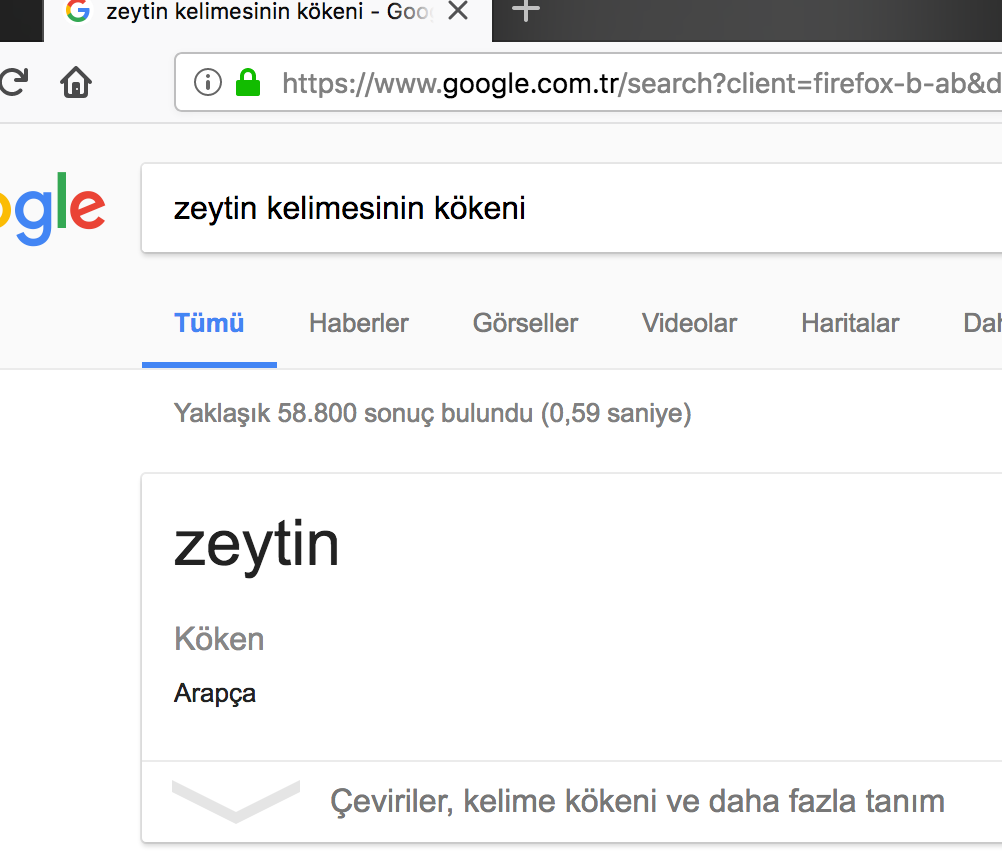Image resolution: width=1002 pixels, height=862 pixels.
Task: Click the Google favicon on the browser tab
Action: coord(77,12)
